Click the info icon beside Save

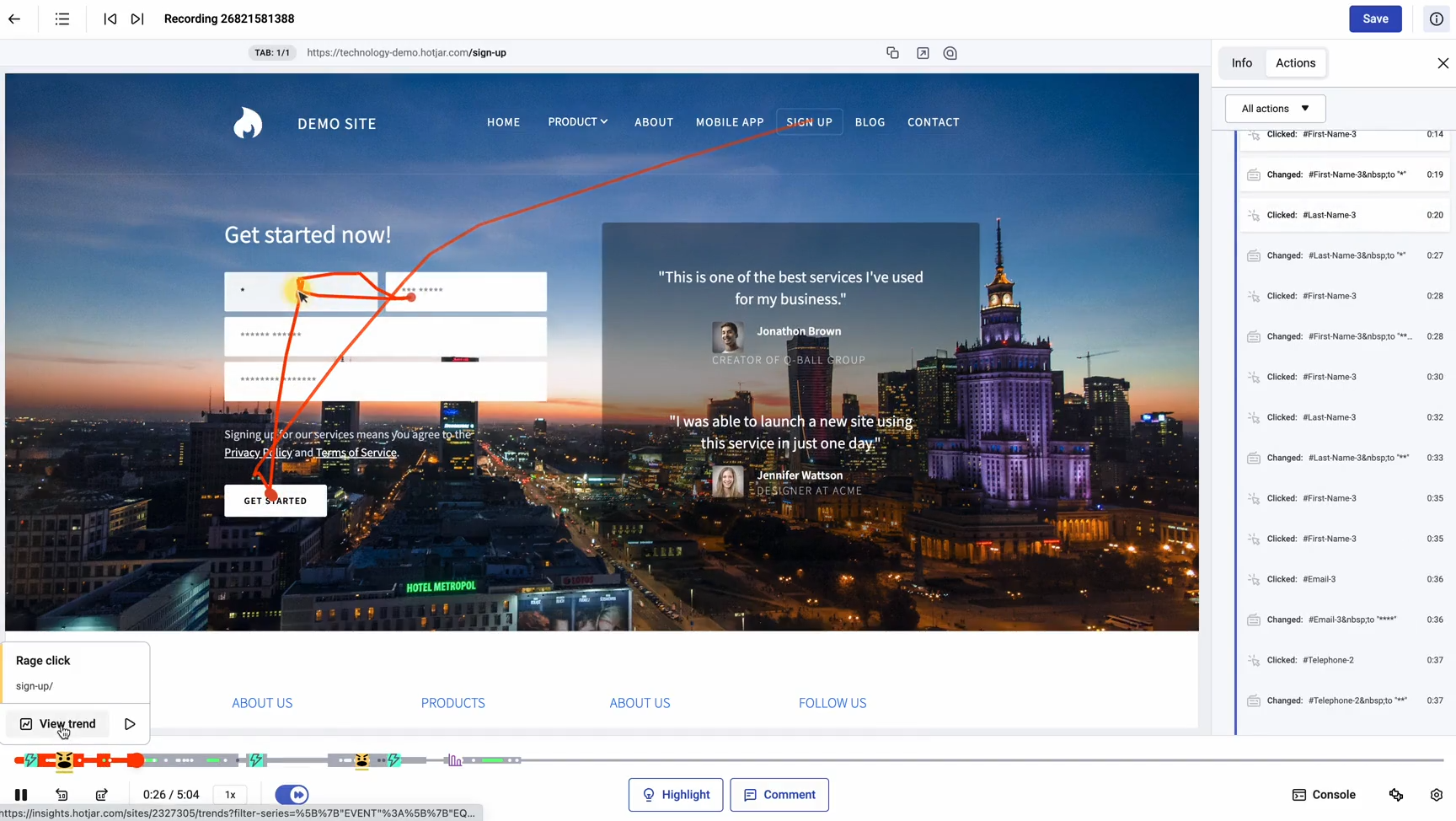pyautogui.click(x=1436, y=19)
